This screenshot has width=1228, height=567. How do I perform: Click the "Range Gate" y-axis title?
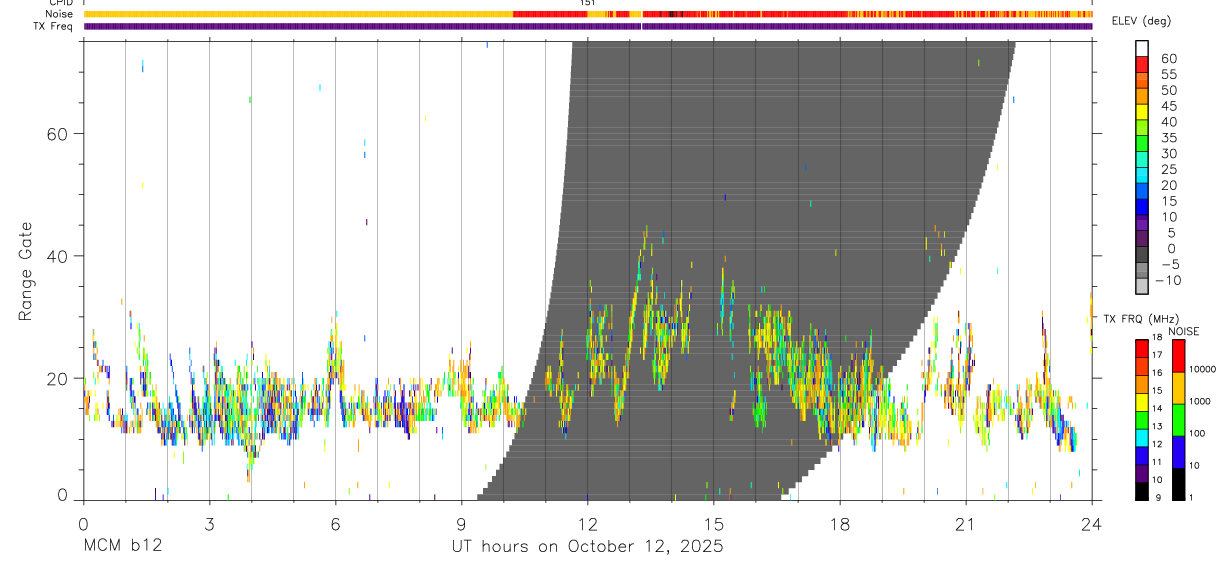click(27, 272)
